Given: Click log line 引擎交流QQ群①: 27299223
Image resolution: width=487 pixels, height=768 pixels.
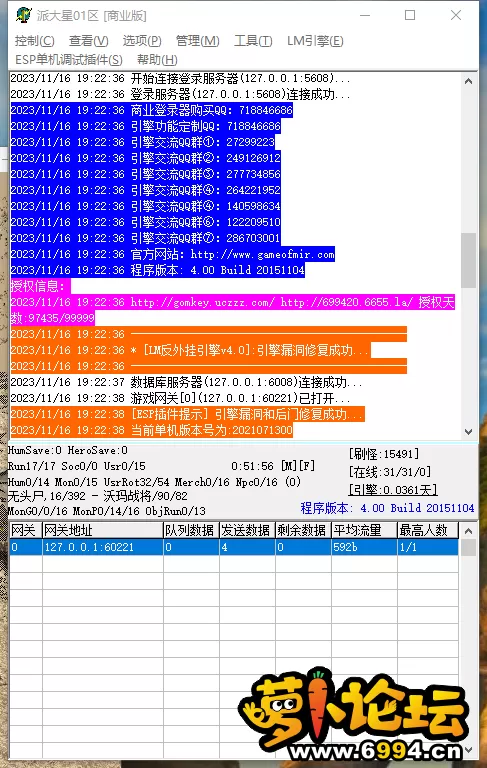Looking at the screenshot, I should [x=143, y=142].
